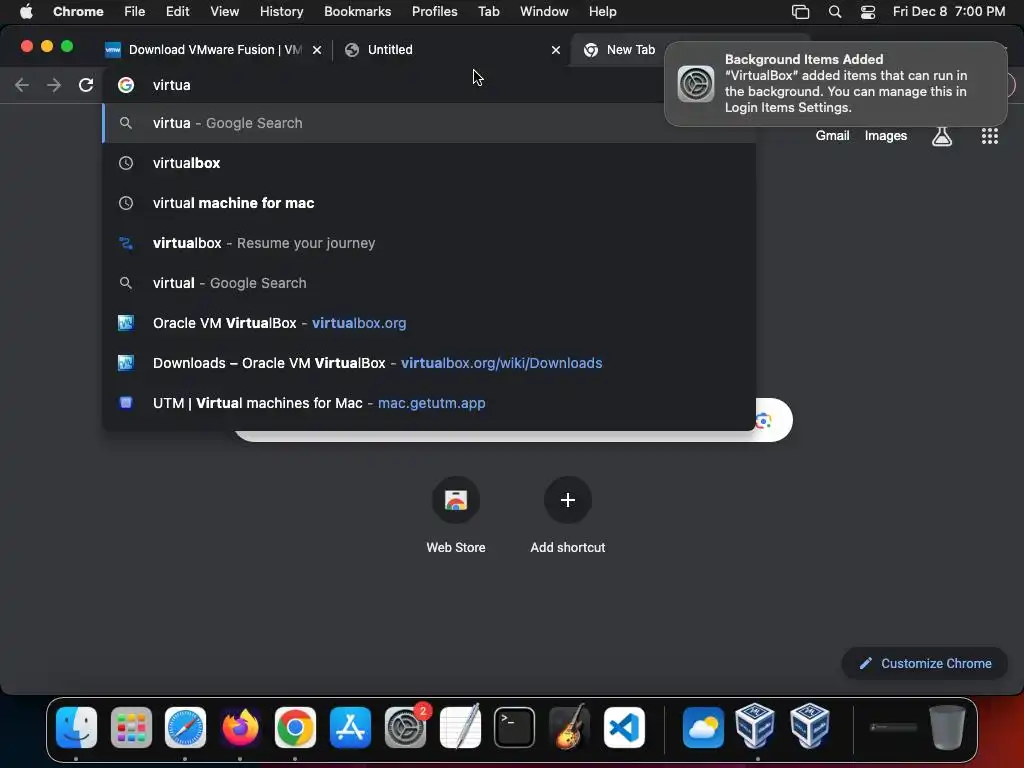1024x768 pixels.
Task: Open the Downloads – Oracle VM VirtualBox suggestion
Action: (429, 363)
